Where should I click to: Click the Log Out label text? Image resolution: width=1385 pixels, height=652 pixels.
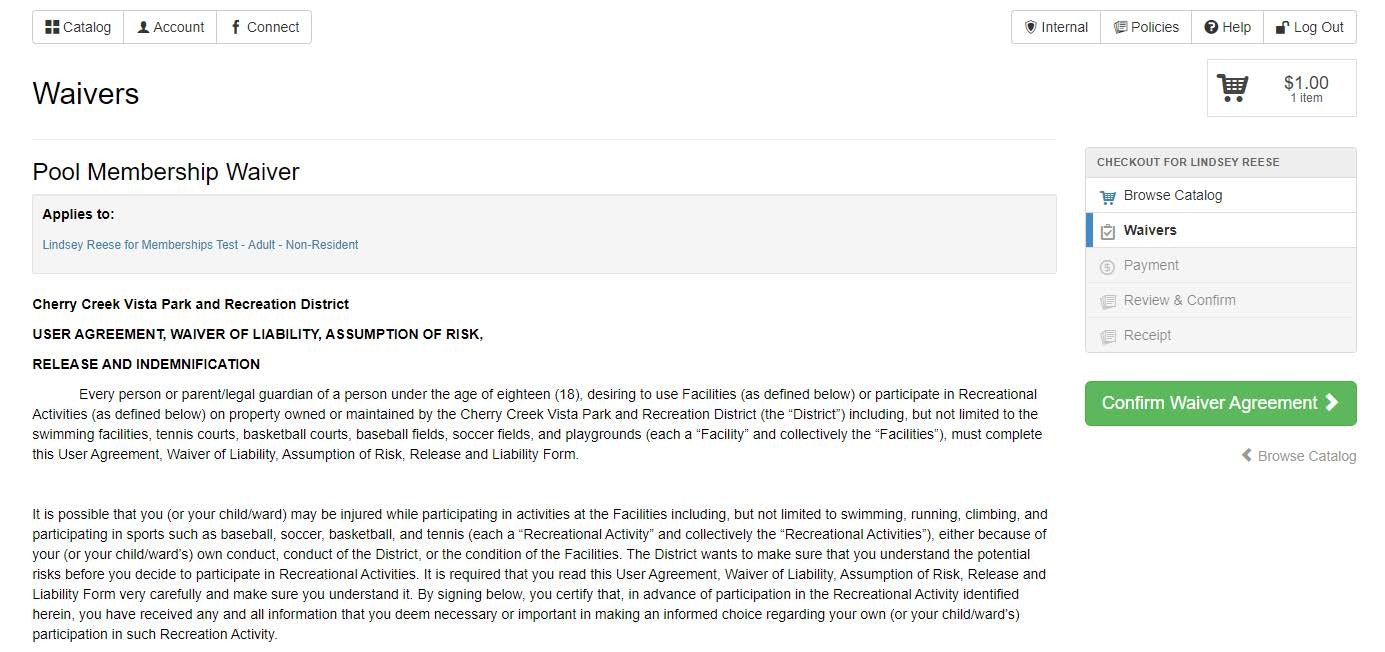coord(1318,27)
